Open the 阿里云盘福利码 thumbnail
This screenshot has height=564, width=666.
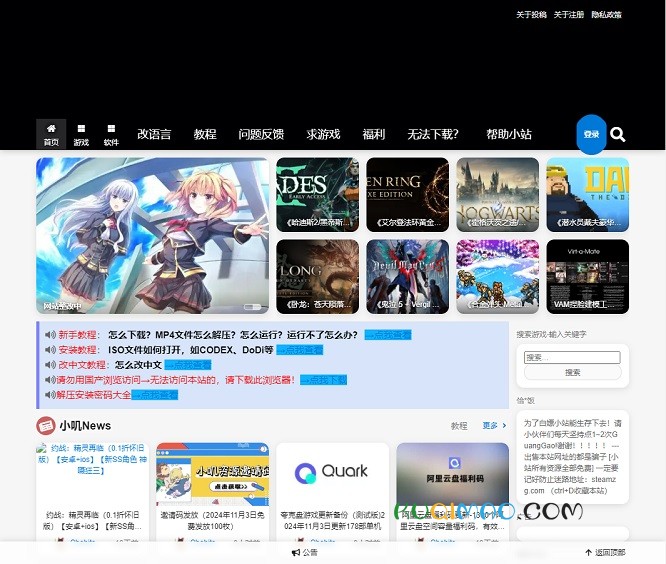[x=452, y=474]
